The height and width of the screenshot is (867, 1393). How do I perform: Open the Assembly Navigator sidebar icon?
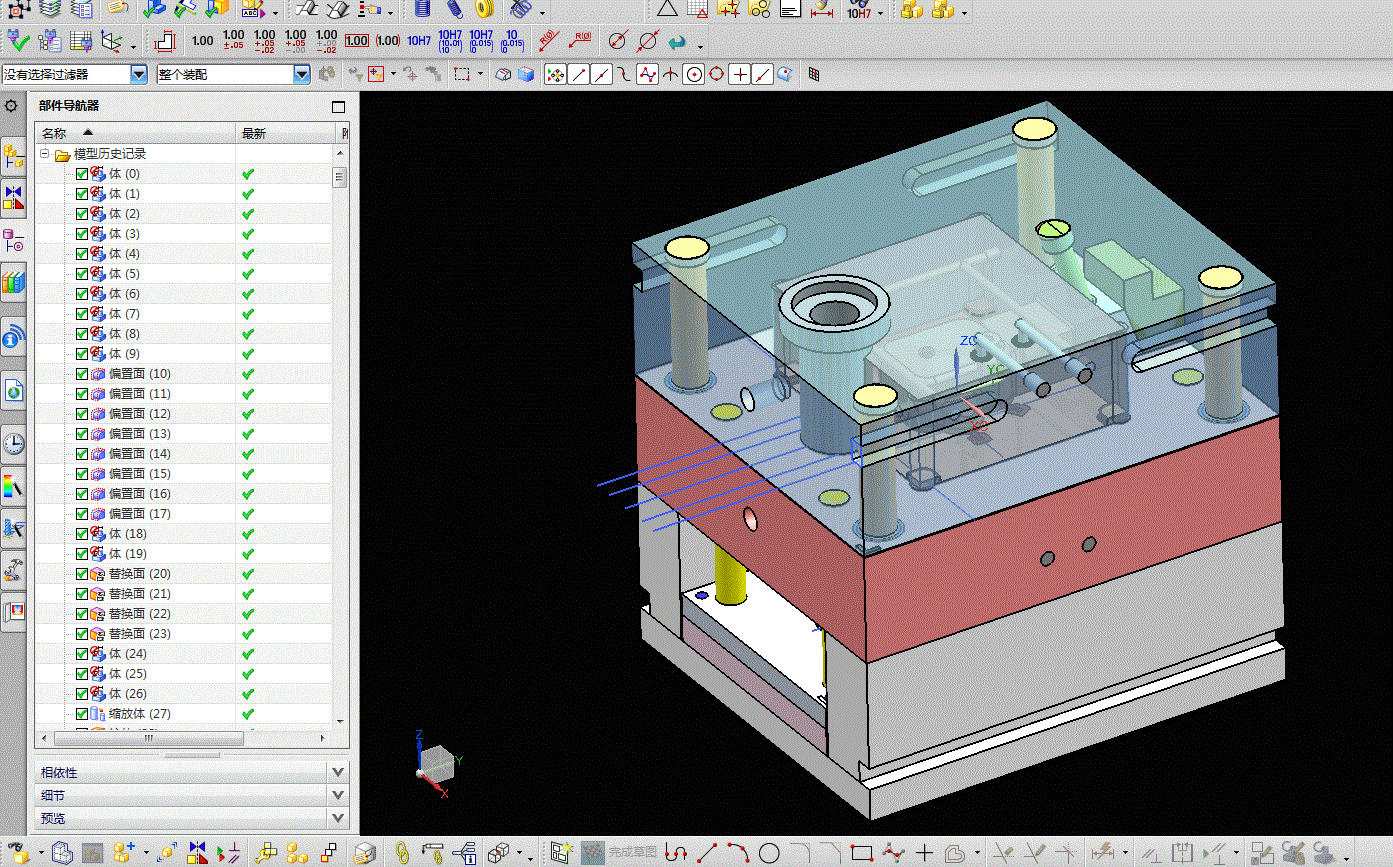pyautogui.click(x=13, y=155)
